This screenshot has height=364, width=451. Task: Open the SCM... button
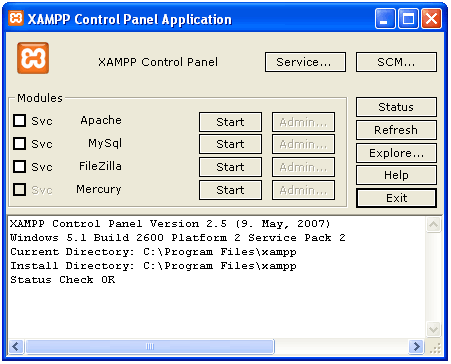click(x=396, y=62)
